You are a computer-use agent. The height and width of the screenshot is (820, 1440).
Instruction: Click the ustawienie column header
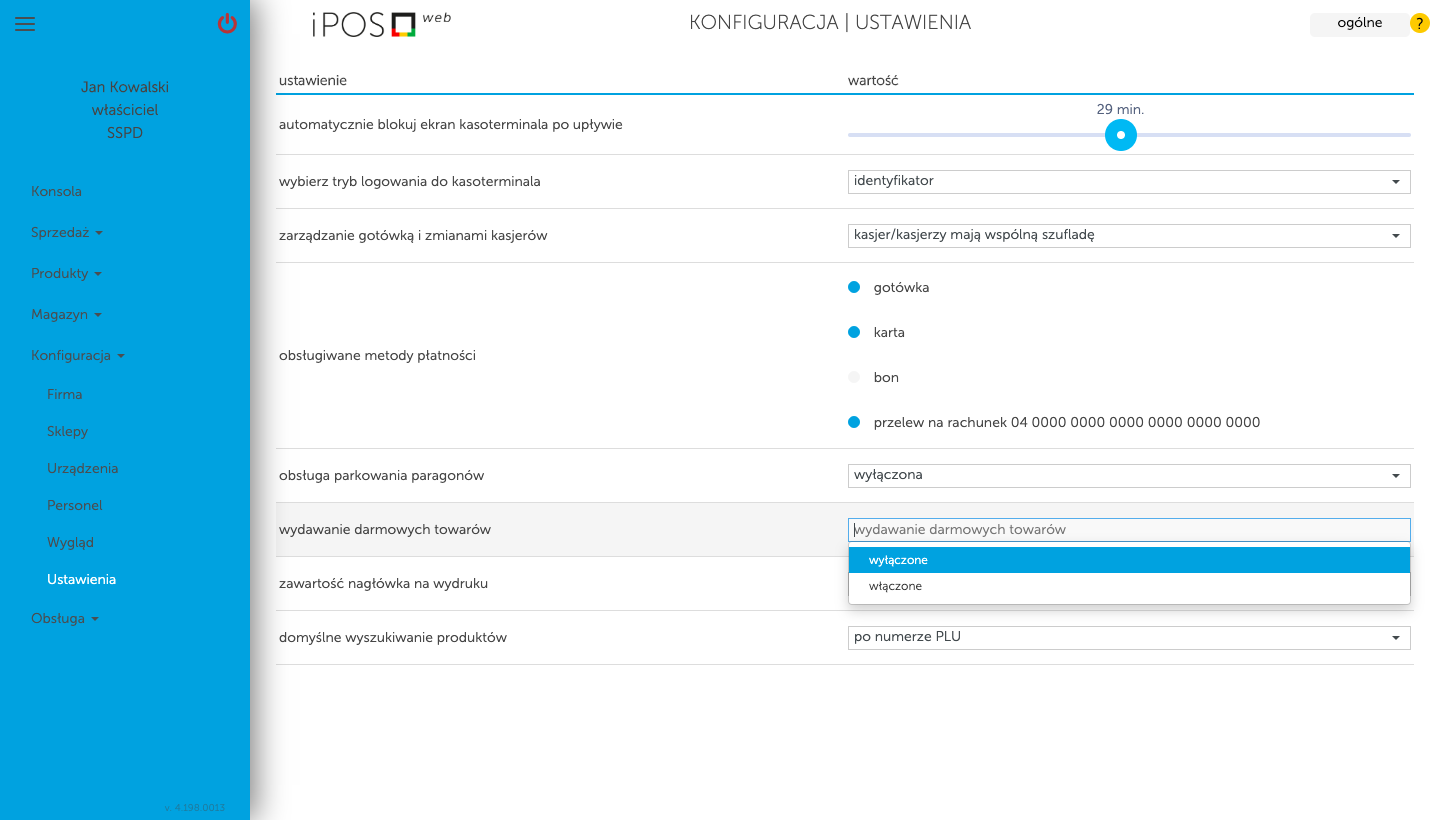(x=313, y=80)
